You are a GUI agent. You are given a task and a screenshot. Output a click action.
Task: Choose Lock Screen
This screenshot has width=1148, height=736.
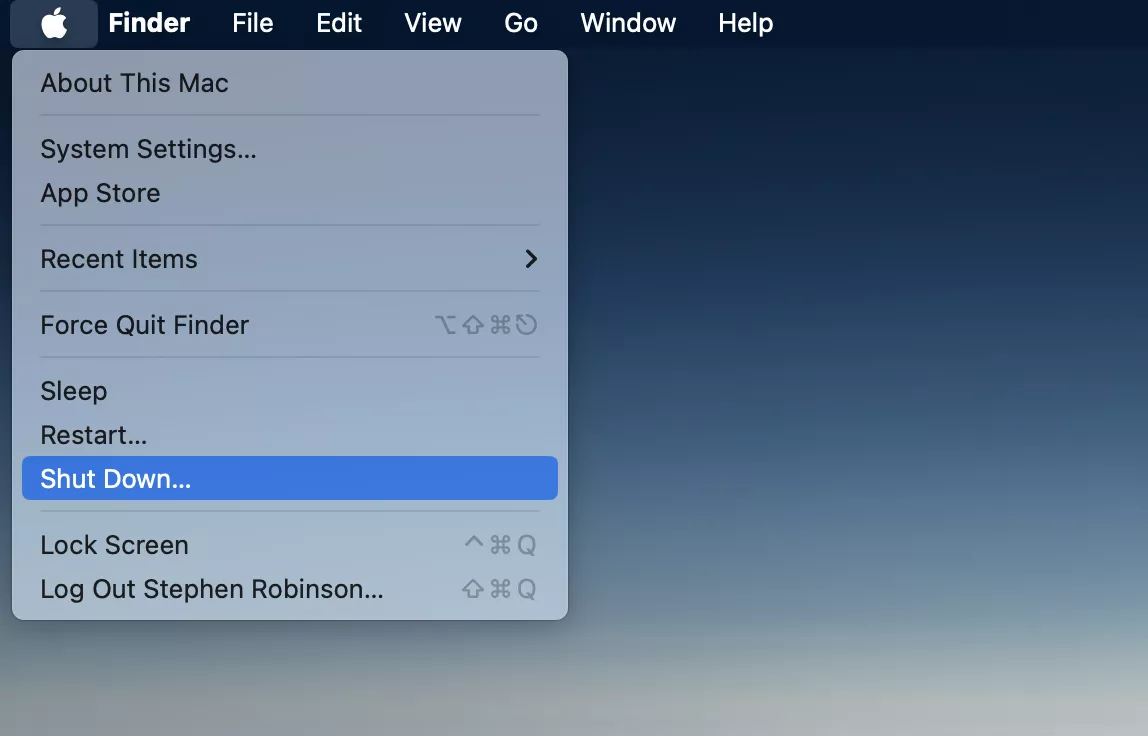click(114, 545)
